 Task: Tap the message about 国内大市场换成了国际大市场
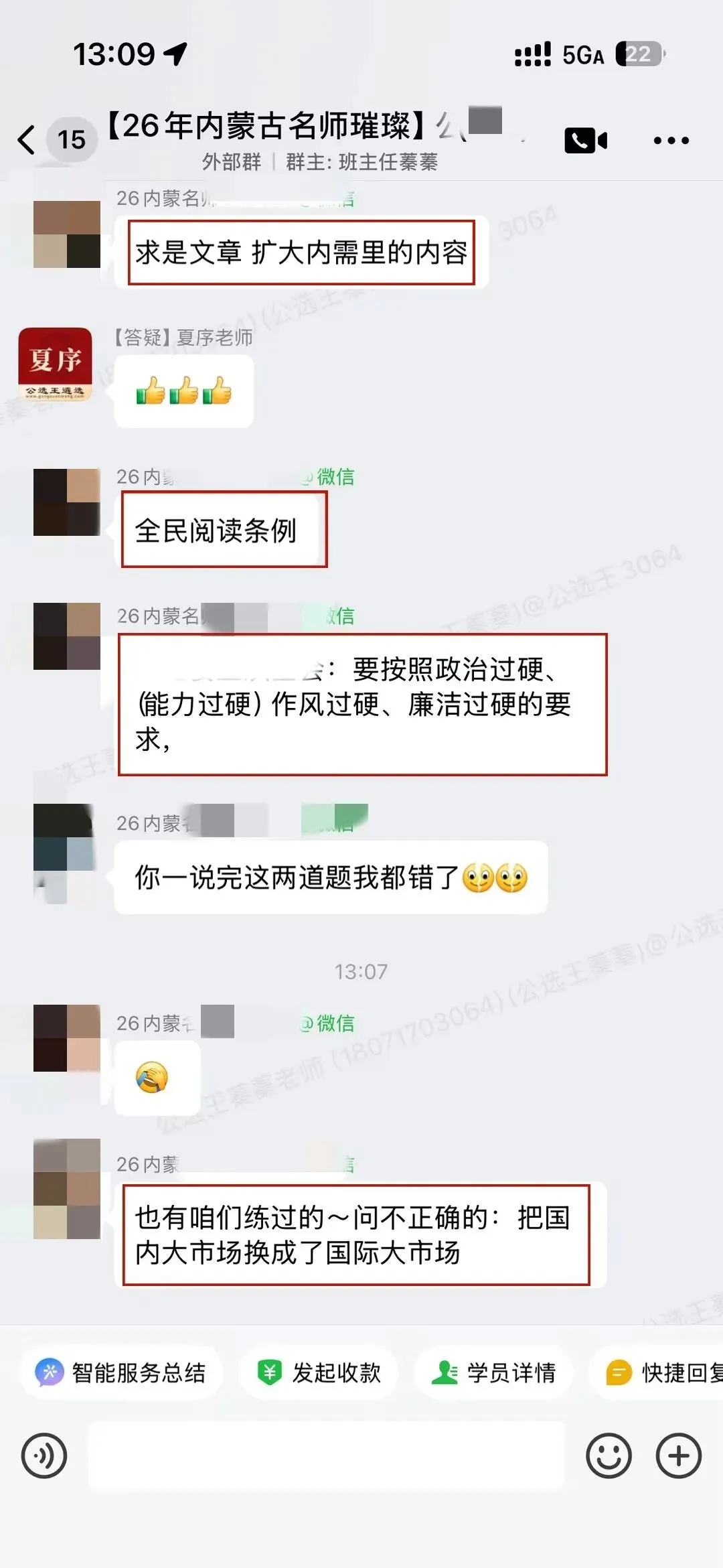click(x=360, y=1235)
